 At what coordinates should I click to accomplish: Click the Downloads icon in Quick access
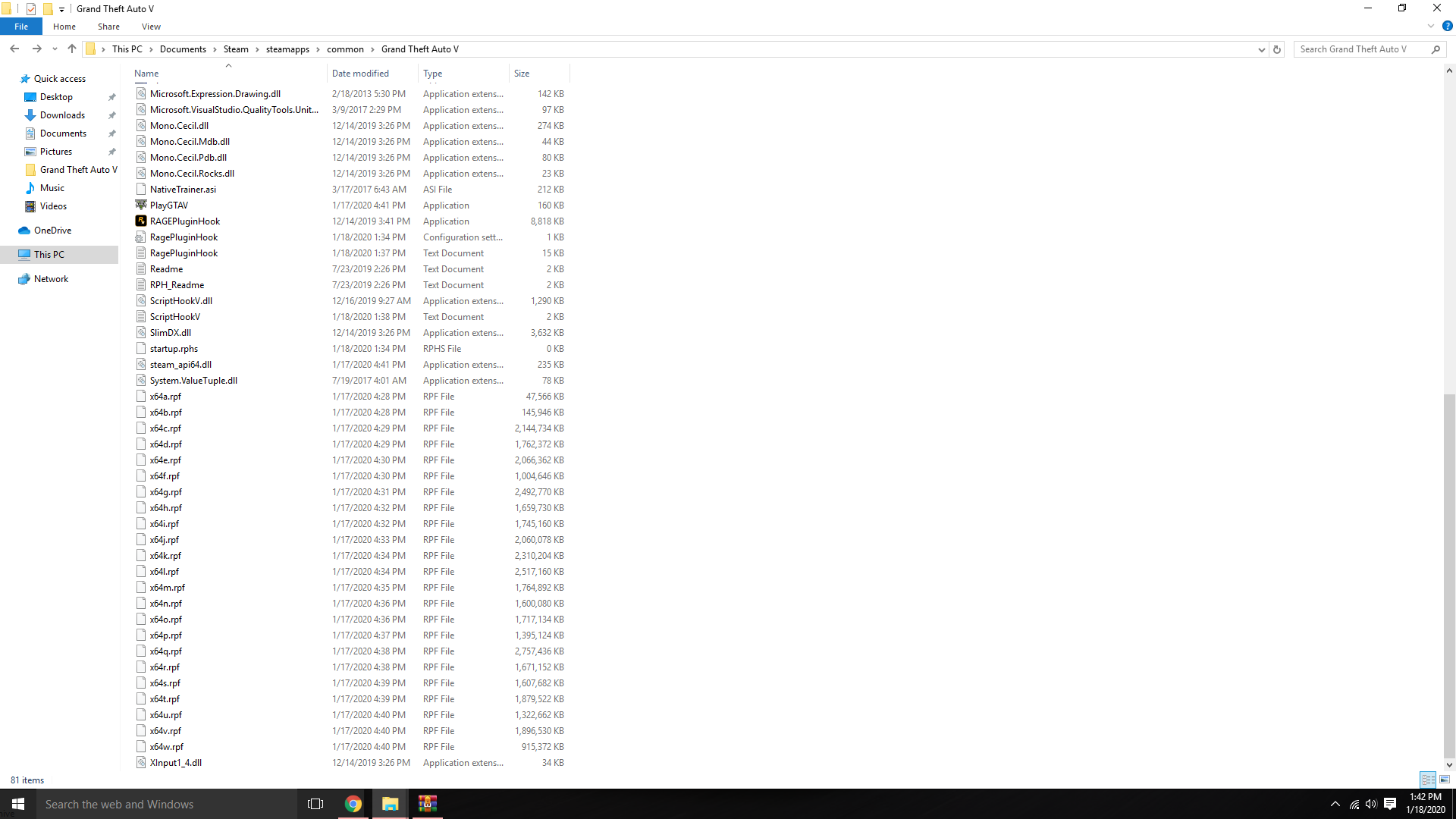(30, 115)
